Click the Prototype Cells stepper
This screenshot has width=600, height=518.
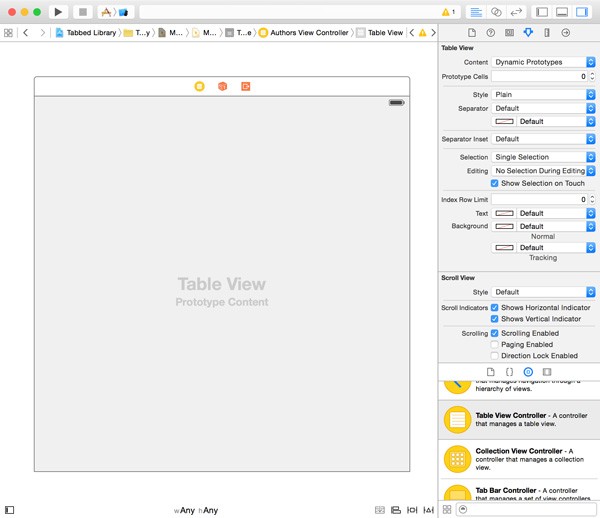pyautogui.click(x=592, y=77)
